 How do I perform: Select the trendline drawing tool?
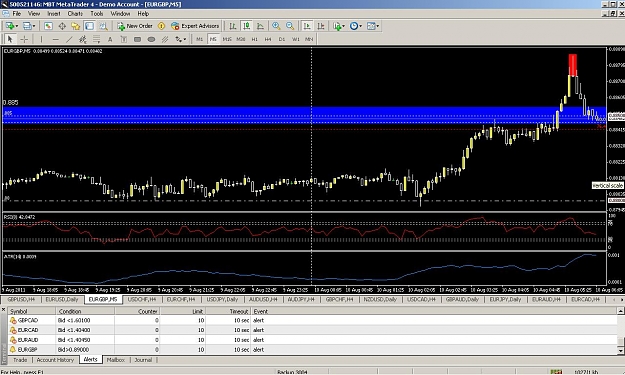coord(69,39)
